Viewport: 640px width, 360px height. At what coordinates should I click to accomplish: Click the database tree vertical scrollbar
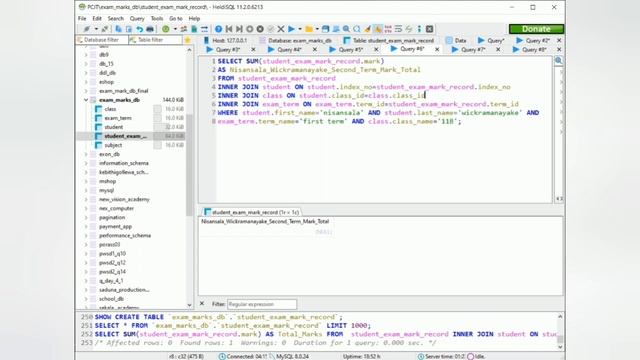pyautogui.click(x=189, y=178)
